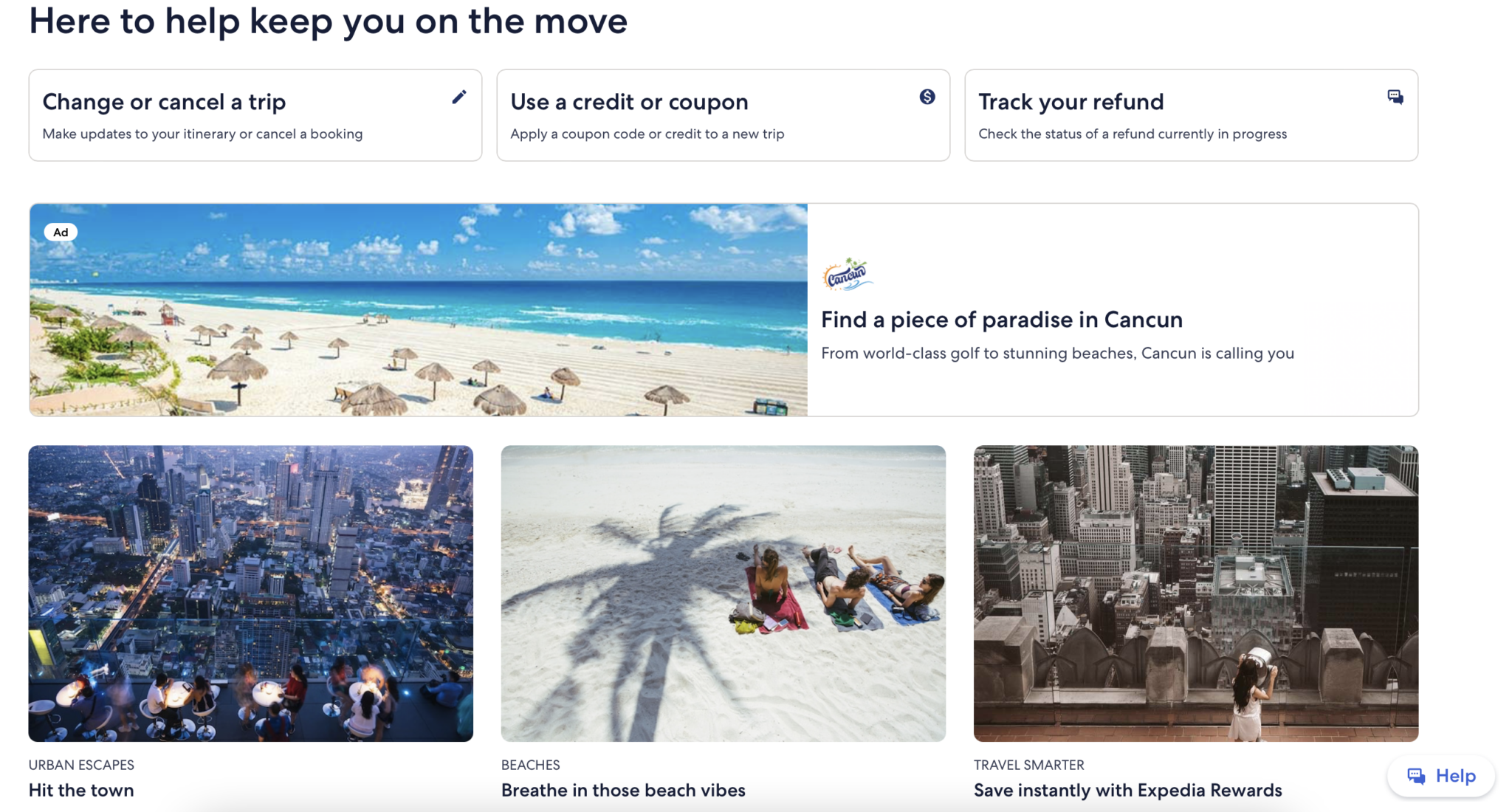Image resolution: width=1512 pixels, height=812 pixels.
Task: Open the Change or cancel a trip card
Action: click(x=255, y=116)
